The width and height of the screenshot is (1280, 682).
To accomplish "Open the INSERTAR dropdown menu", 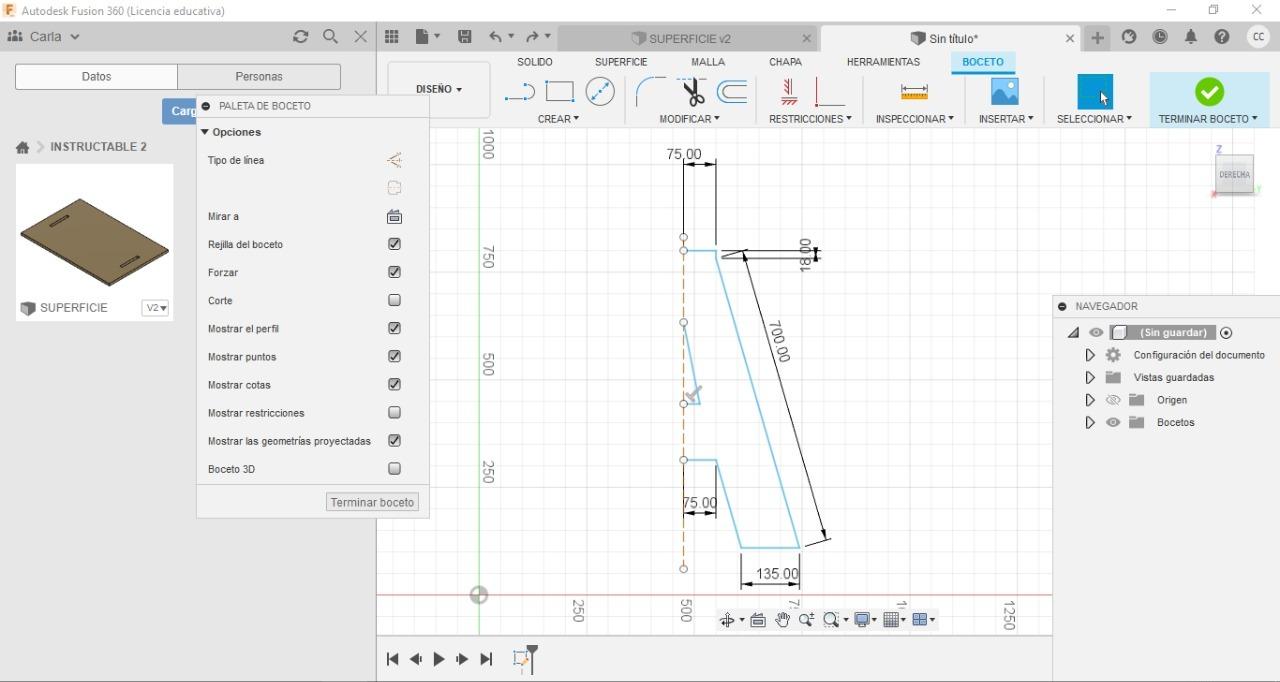I will [1006, 119].
